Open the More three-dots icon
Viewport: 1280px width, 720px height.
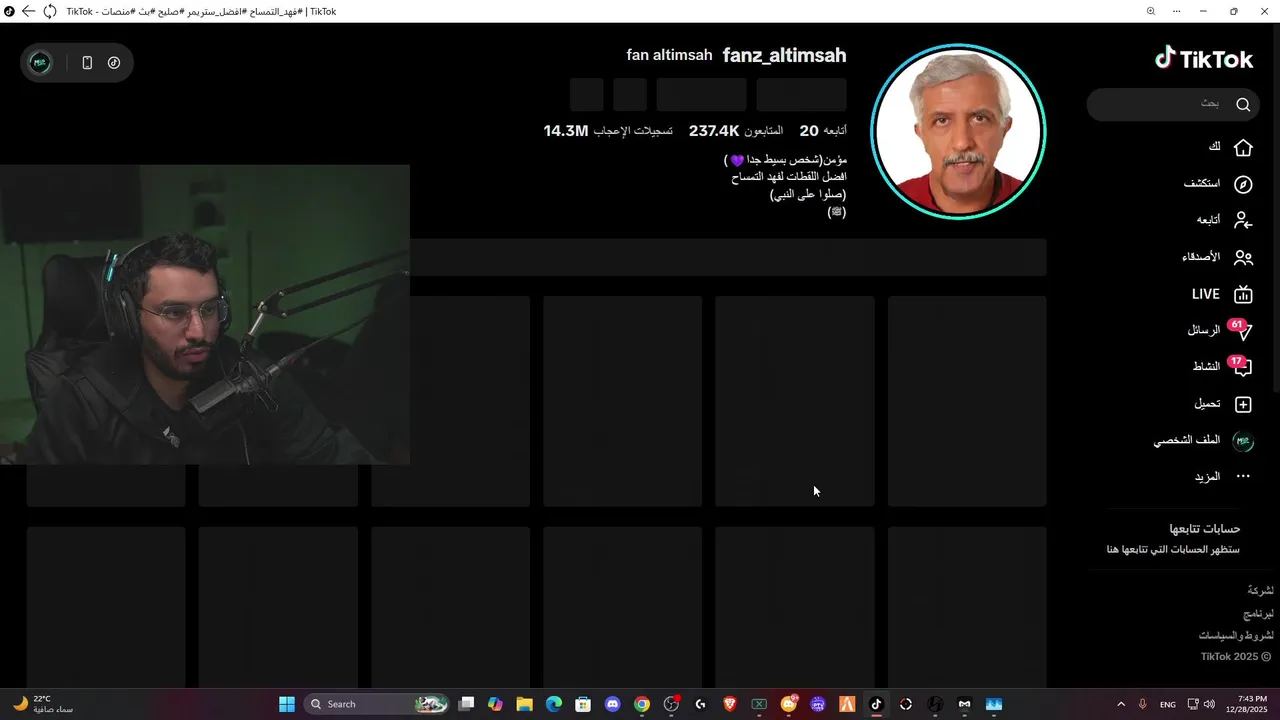[x=1243, y=477]
